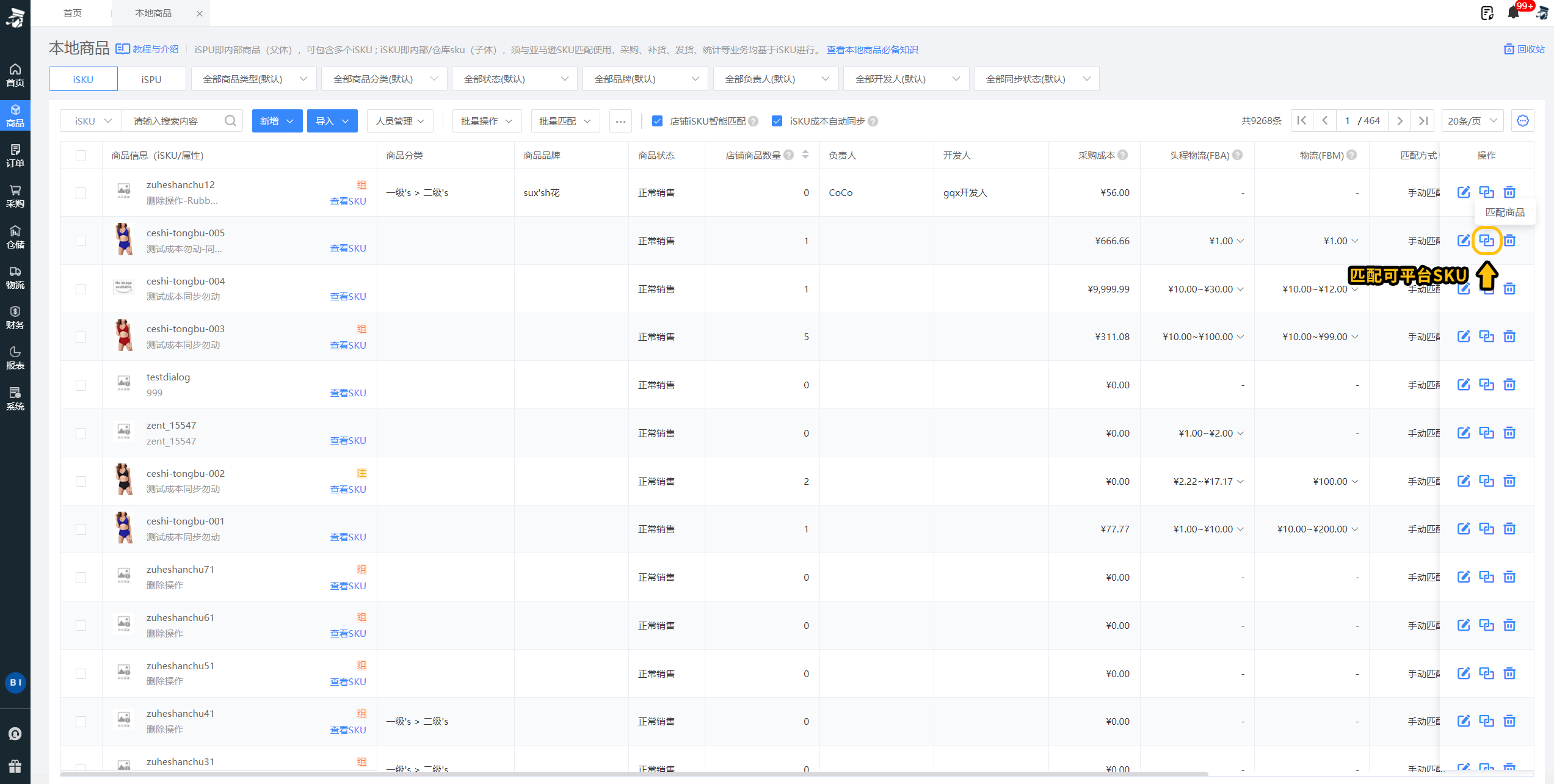1554x784 pixels.
Task: Open 查看本地商品必备知识 link
Action: tap(872, 49)
